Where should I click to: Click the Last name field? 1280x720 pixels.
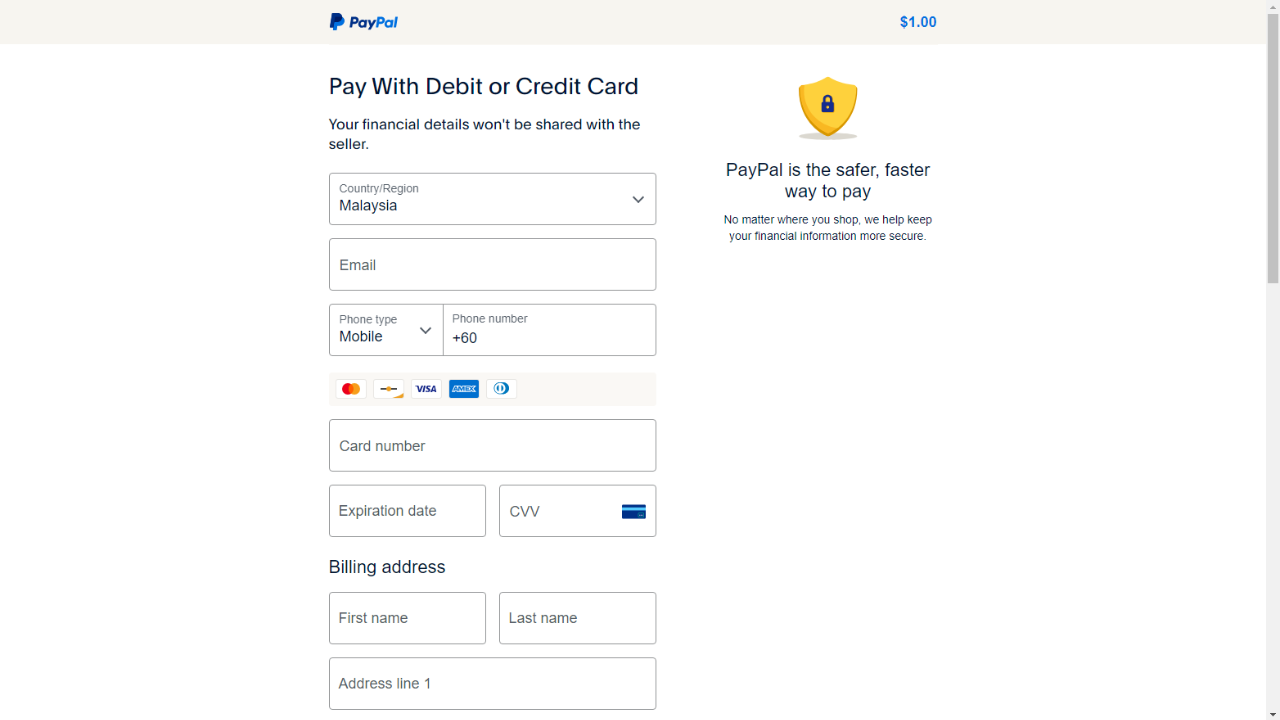click(578, 618)
